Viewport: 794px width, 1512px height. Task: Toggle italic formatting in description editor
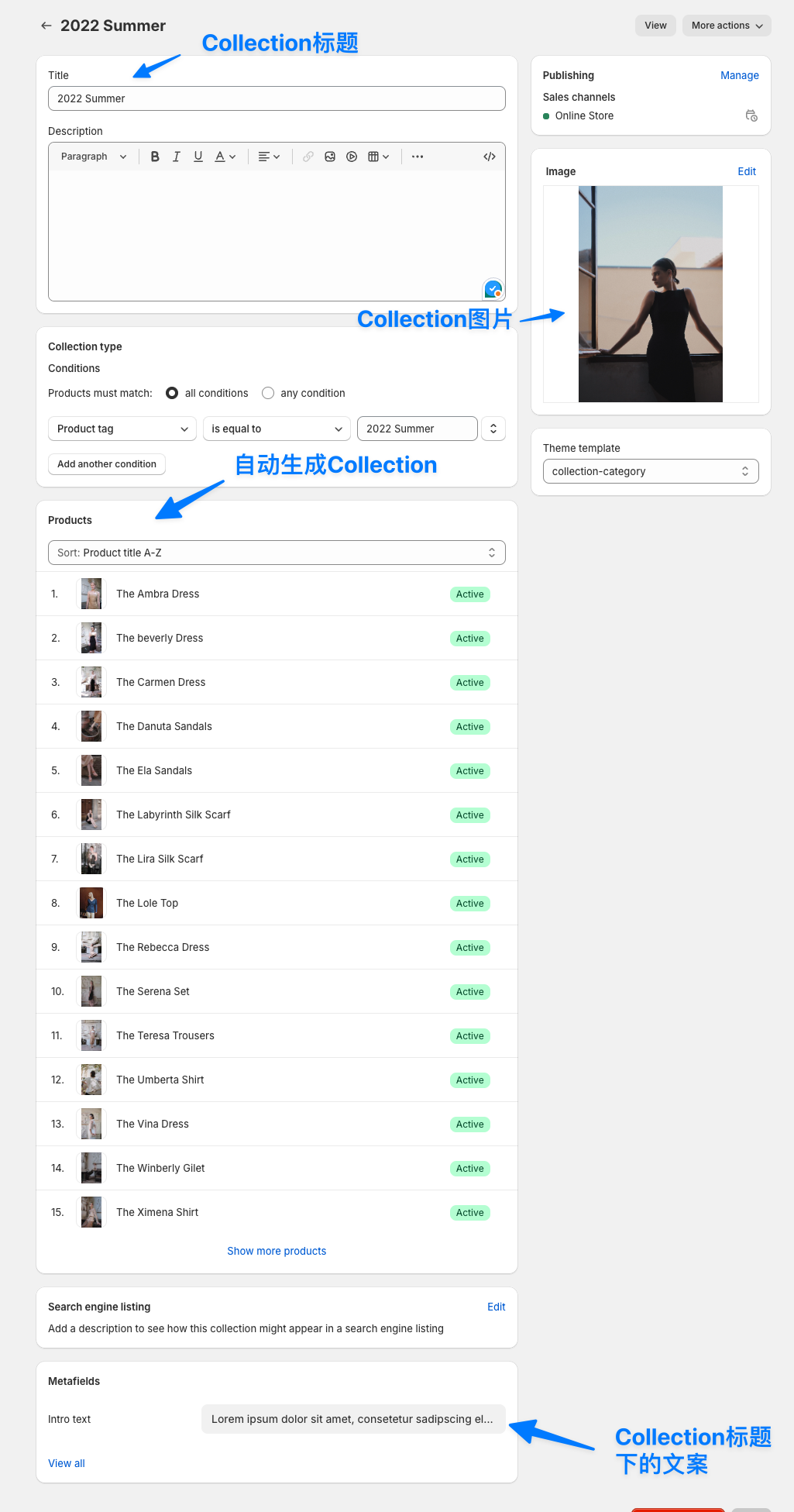pos(177,157)
